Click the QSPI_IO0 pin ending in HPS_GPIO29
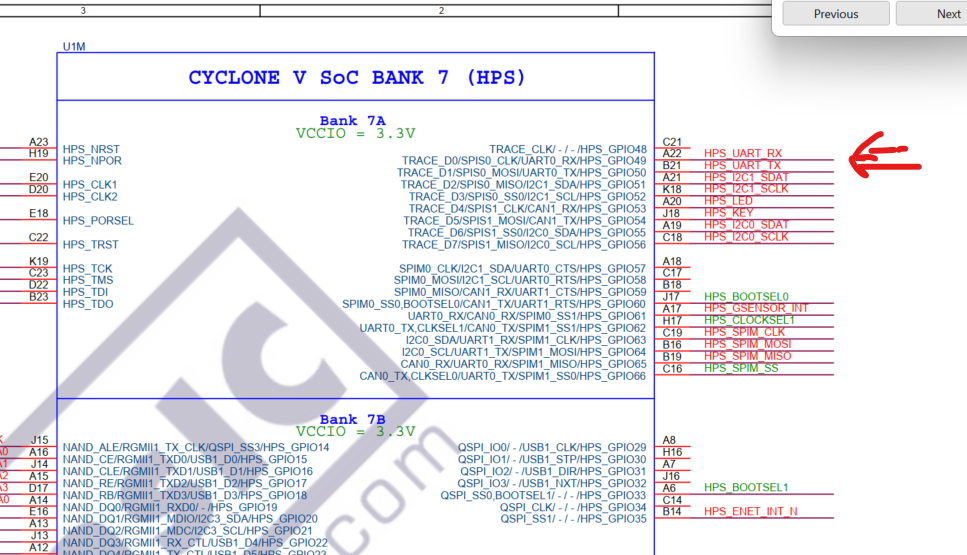Image resolution: width=967 pixels, height=555 pixels. [x=552, y=448]
